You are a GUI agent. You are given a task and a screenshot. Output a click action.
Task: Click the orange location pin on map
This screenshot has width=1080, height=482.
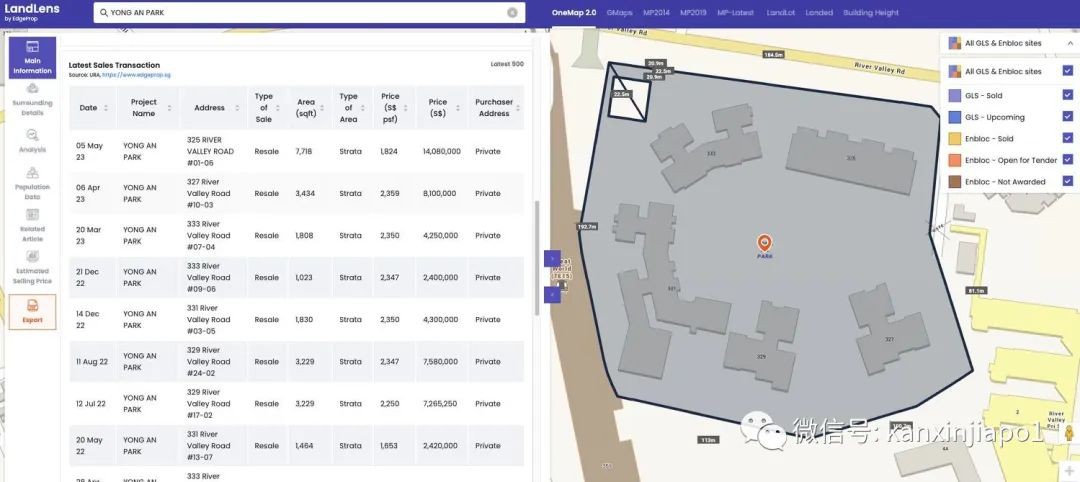pos(764,242)
